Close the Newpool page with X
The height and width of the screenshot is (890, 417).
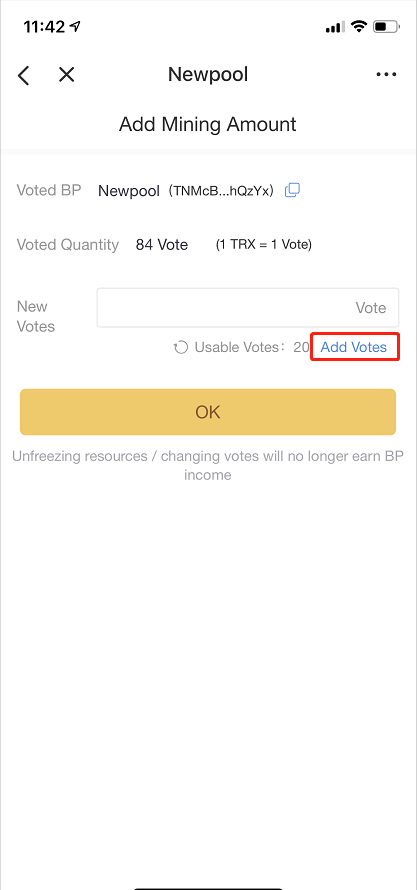pos(66,74)
